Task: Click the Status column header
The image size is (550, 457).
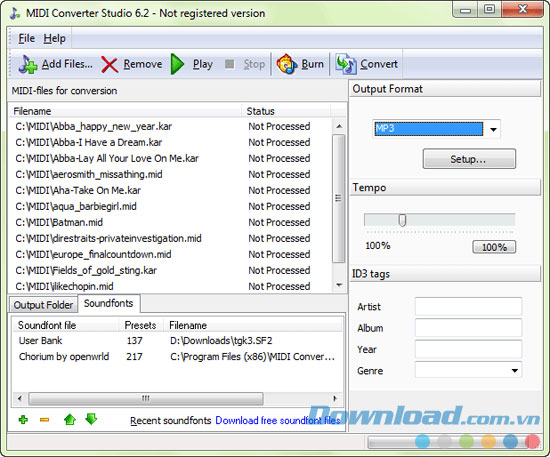Action: pyautogui.click(x=286, y=111)
